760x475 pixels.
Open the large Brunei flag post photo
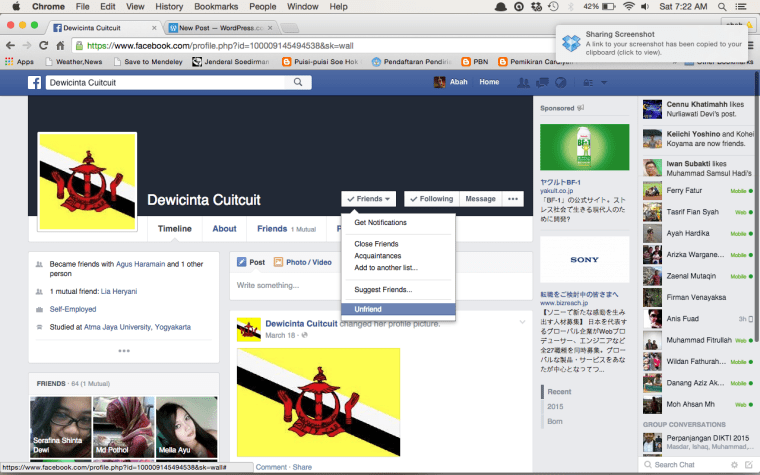point(318,402)
